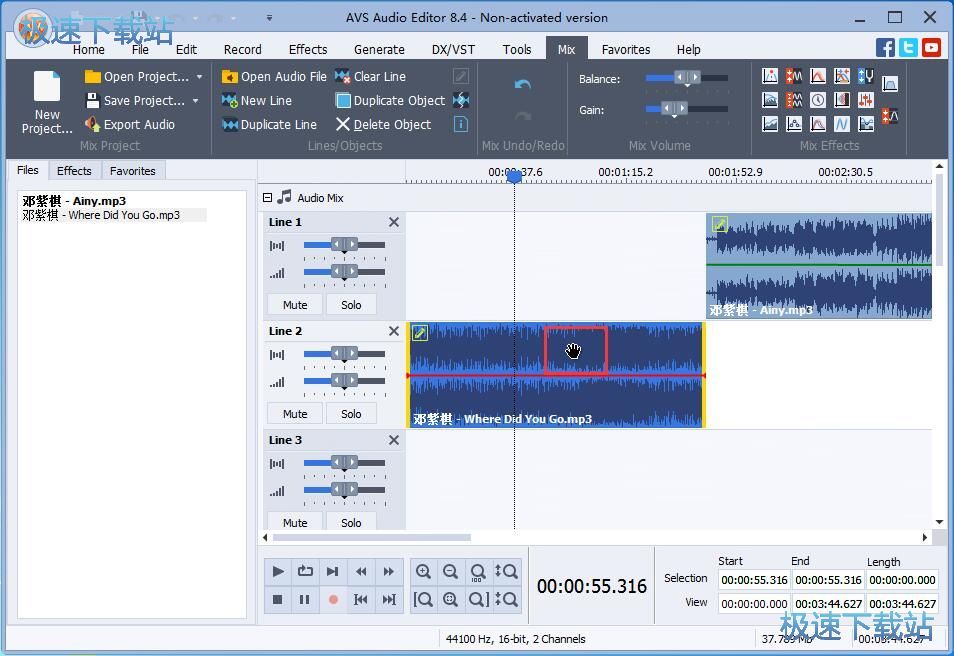This screenshot has height=656, width=954.
Task: Click the Pause button
Action: pyautogui.click(x=305, y=599)
